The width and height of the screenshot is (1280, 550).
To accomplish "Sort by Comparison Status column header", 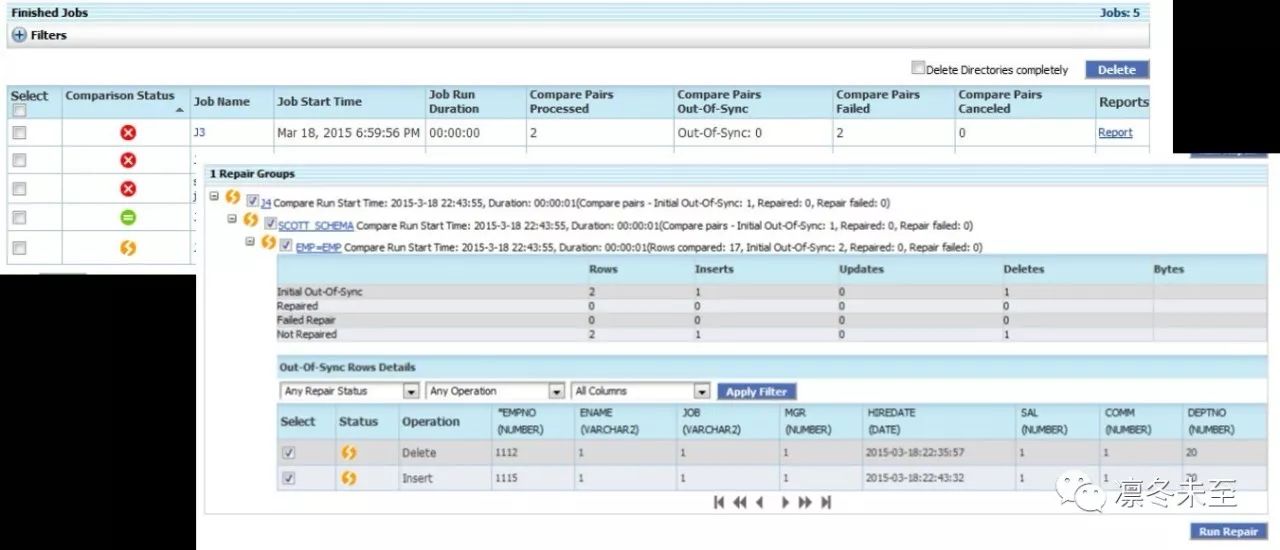I will (x=120, y=96).
